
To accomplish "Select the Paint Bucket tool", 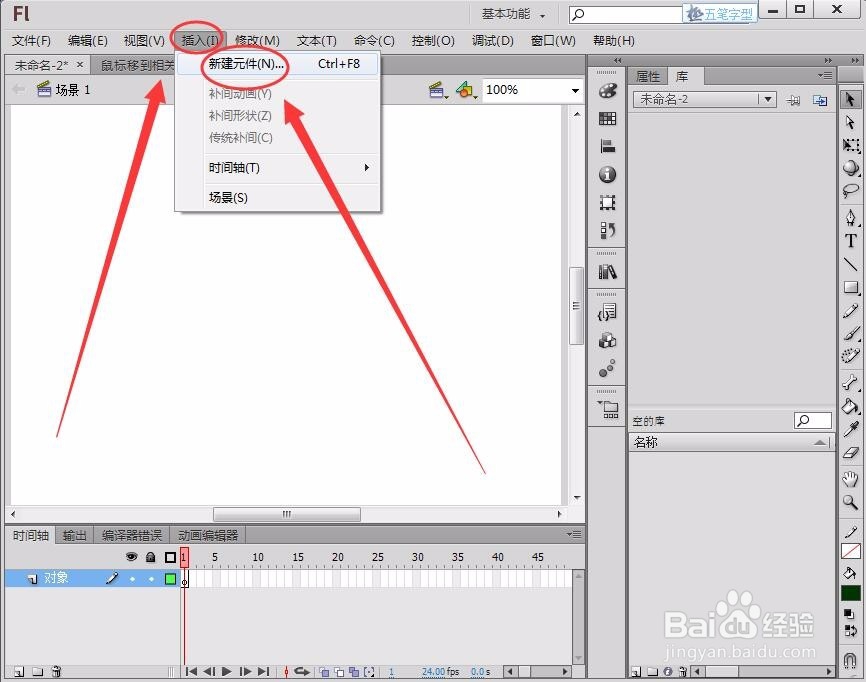I will 851,406.
